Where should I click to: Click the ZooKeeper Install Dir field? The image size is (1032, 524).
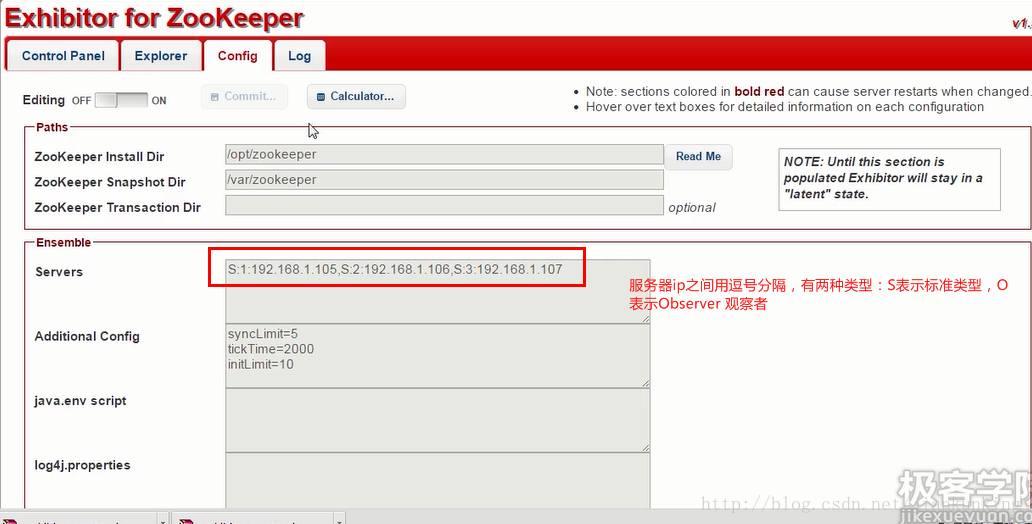pyautogui.click(x=444, y=155)
